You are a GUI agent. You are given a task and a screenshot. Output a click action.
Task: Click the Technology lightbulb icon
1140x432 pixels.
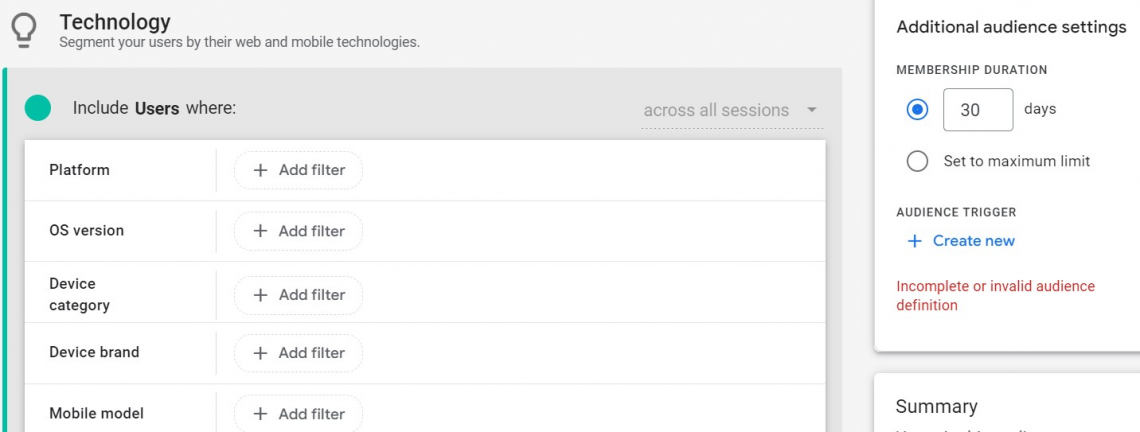click(x=24, y=31)
